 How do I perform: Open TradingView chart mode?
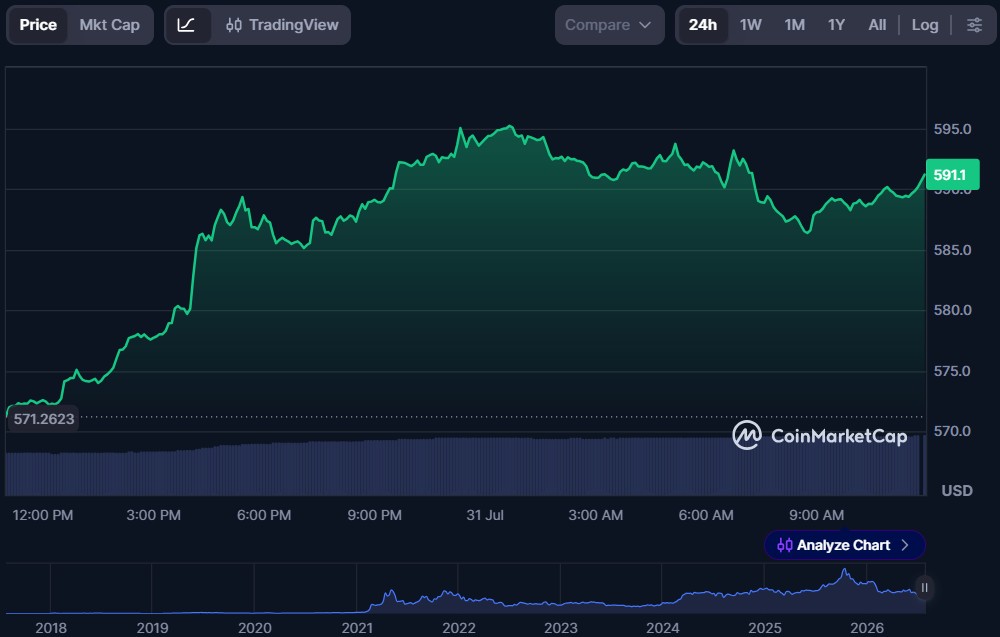coord(282,25)
